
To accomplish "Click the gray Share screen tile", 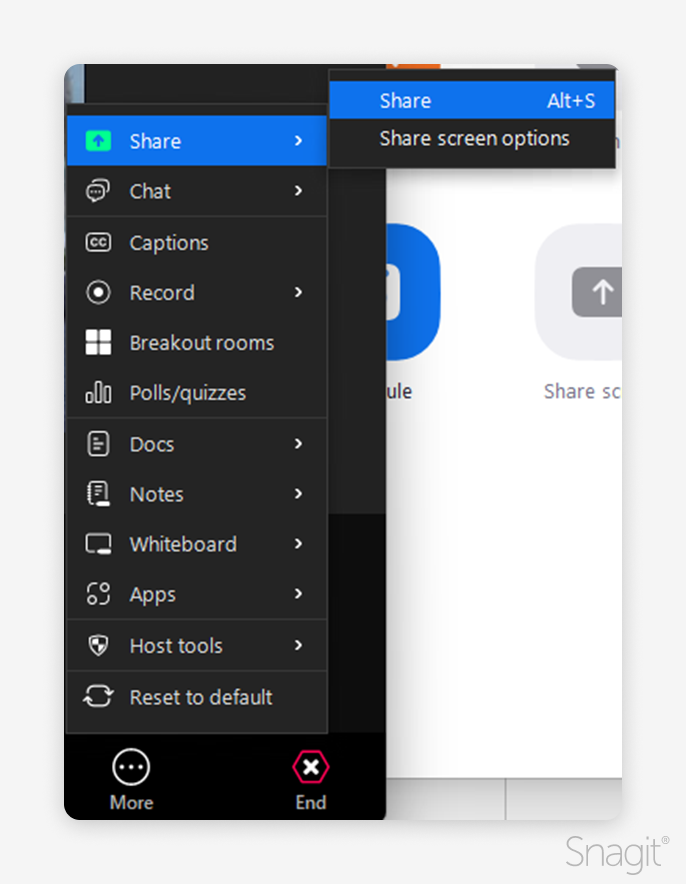I will pos(590,292).
